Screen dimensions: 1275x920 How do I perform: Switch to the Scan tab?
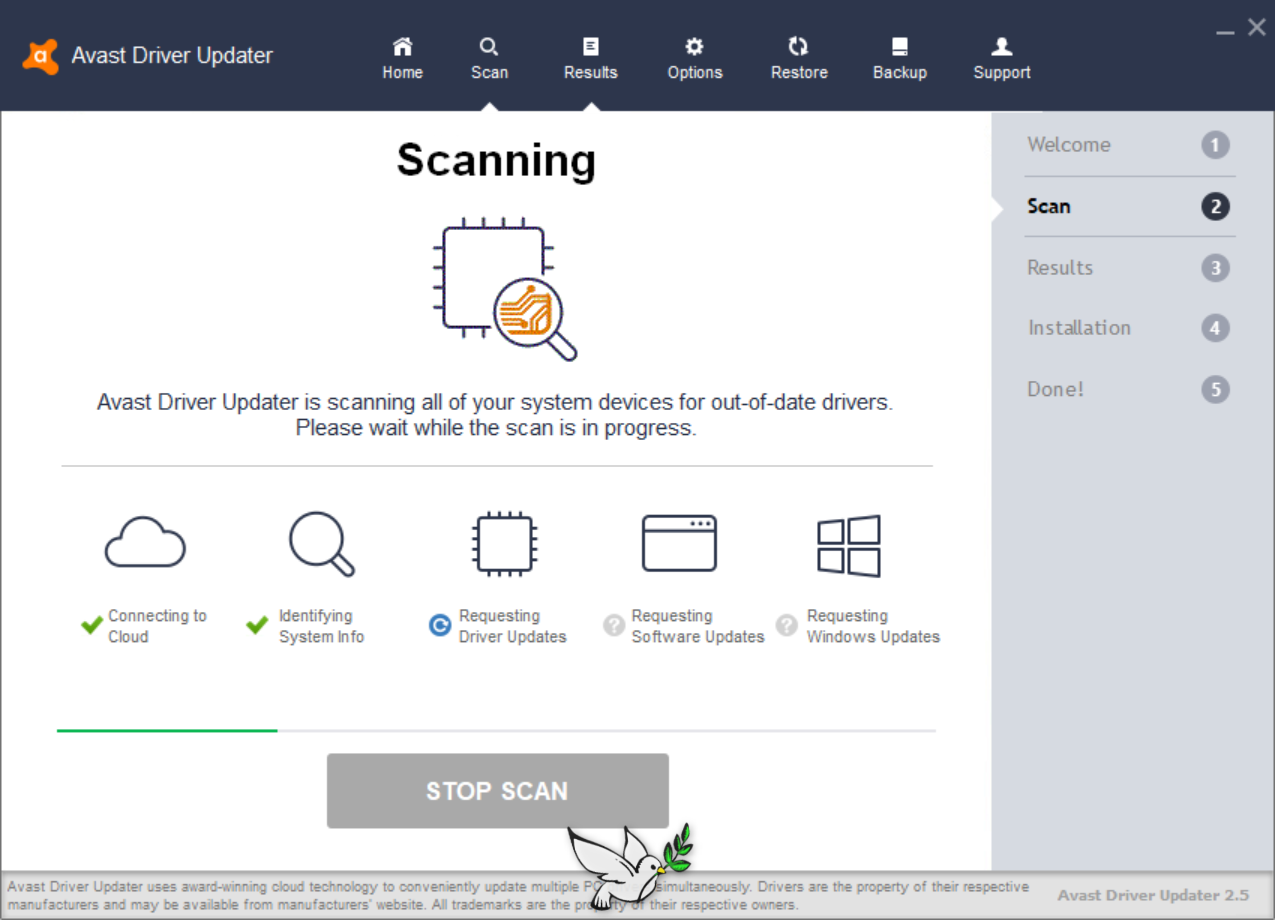point(489,59)
